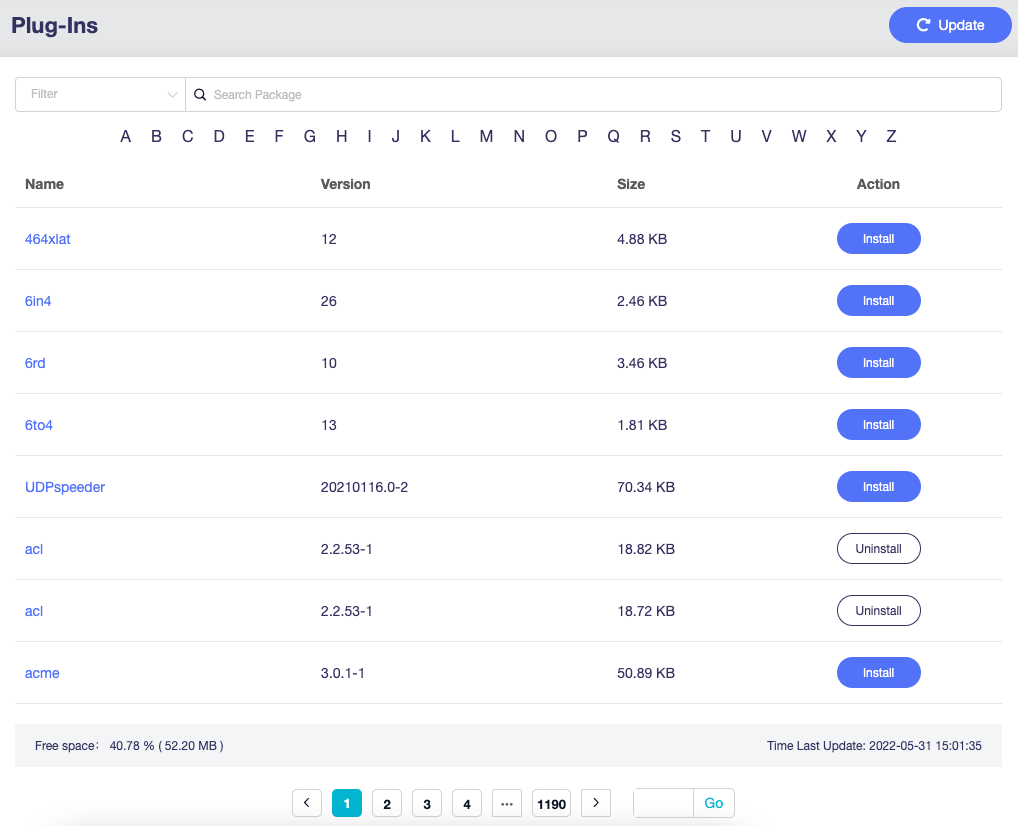Filter packages by letter L
Screen dimensions: 1018x826
pyautogui.click(x=455, y=136)
